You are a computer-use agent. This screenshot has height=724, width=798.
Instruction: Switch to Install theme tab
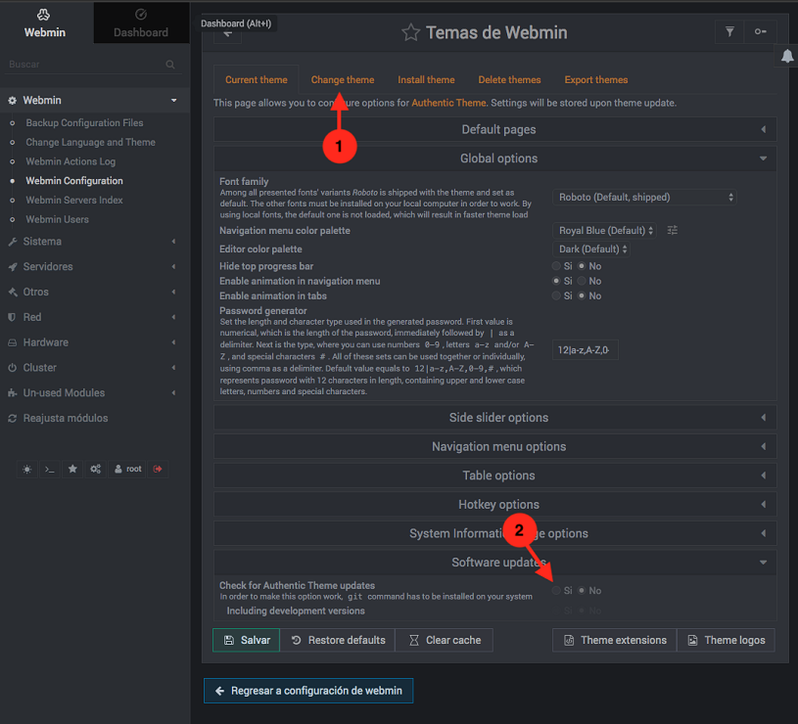[x=426, y=80]
